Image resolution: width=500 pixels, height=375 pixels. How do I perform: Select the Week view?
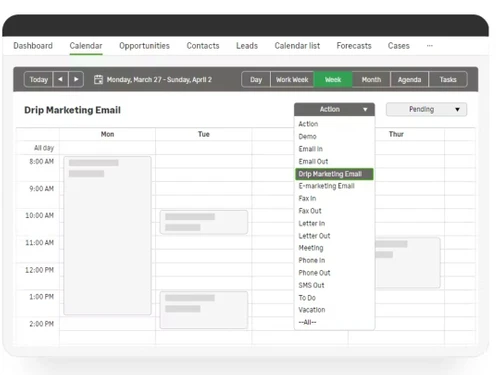click(333, 79)
